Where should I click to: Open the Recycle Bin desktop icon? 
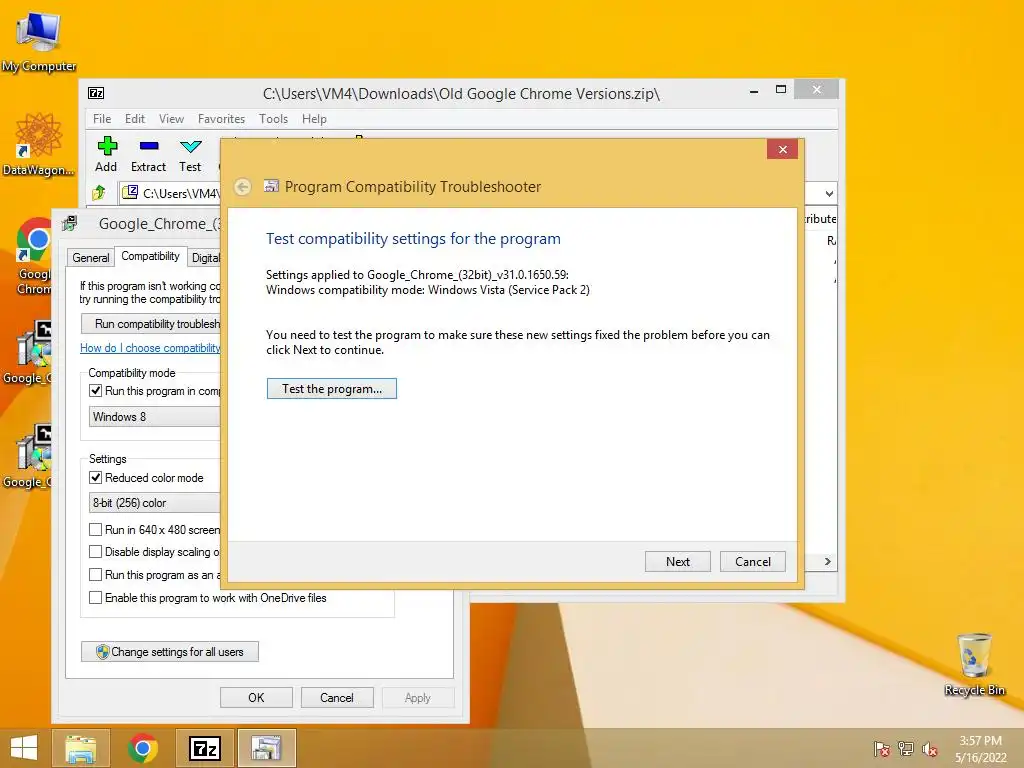pyautogui.click(x=974, y=664)
